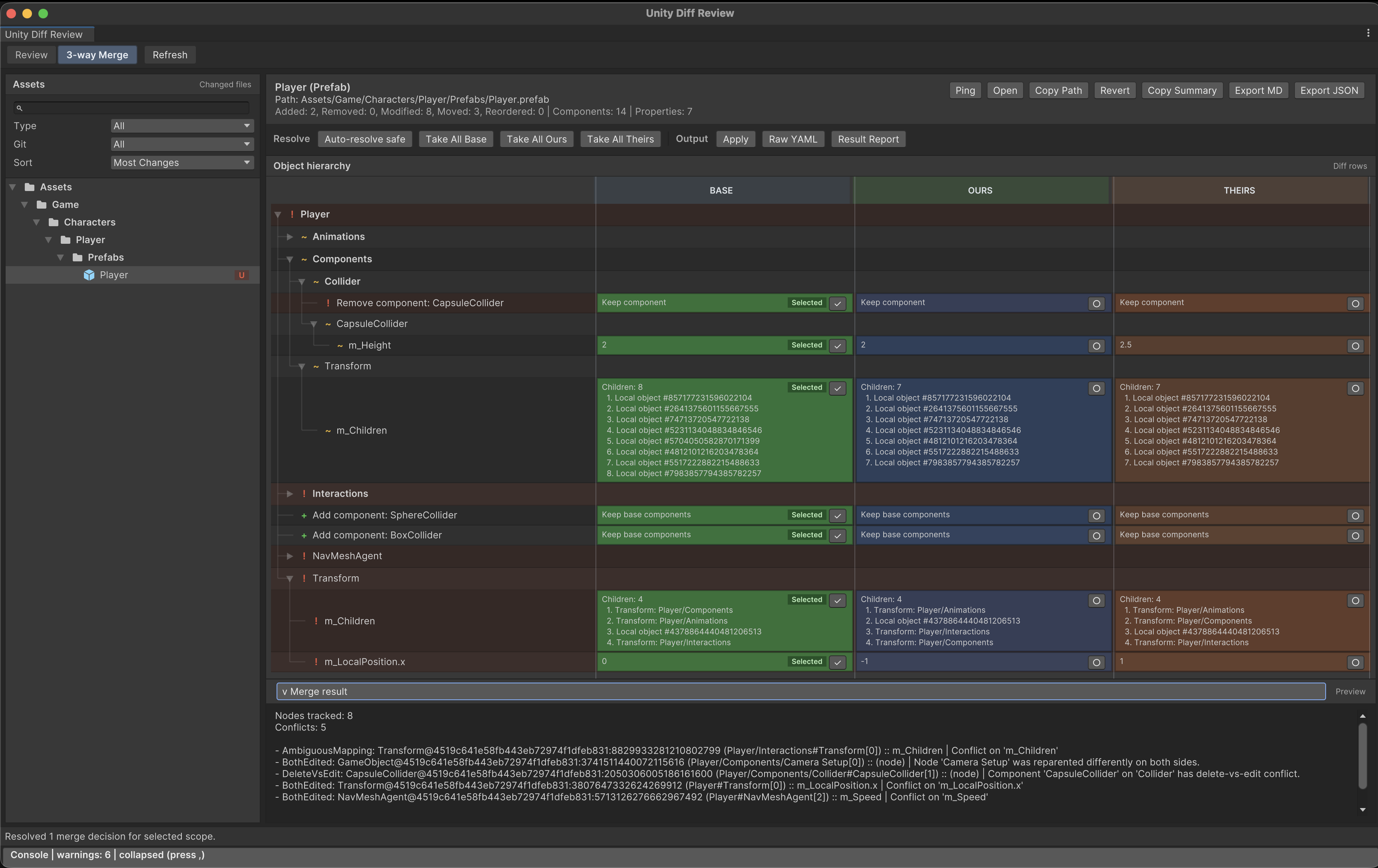Select OURS Children: 7 for Collider m_Children
Viewport: 1378px width, 868px height.
pyautogui.click(x=1097, y=388)
